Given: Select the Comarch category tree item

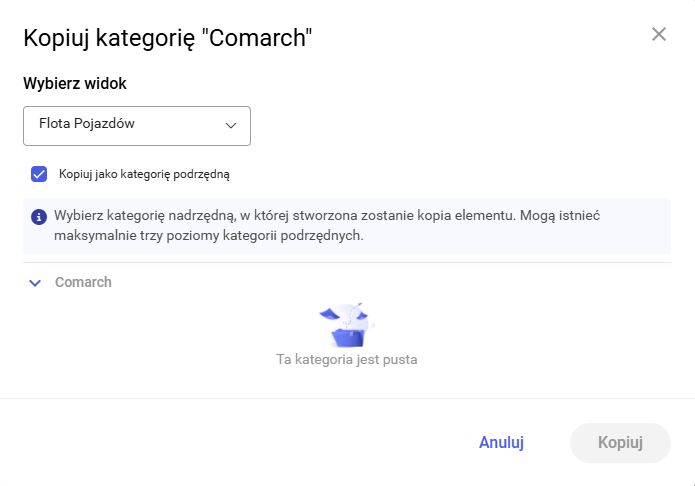Looking at the screenshot, I should tap(83, 282).
